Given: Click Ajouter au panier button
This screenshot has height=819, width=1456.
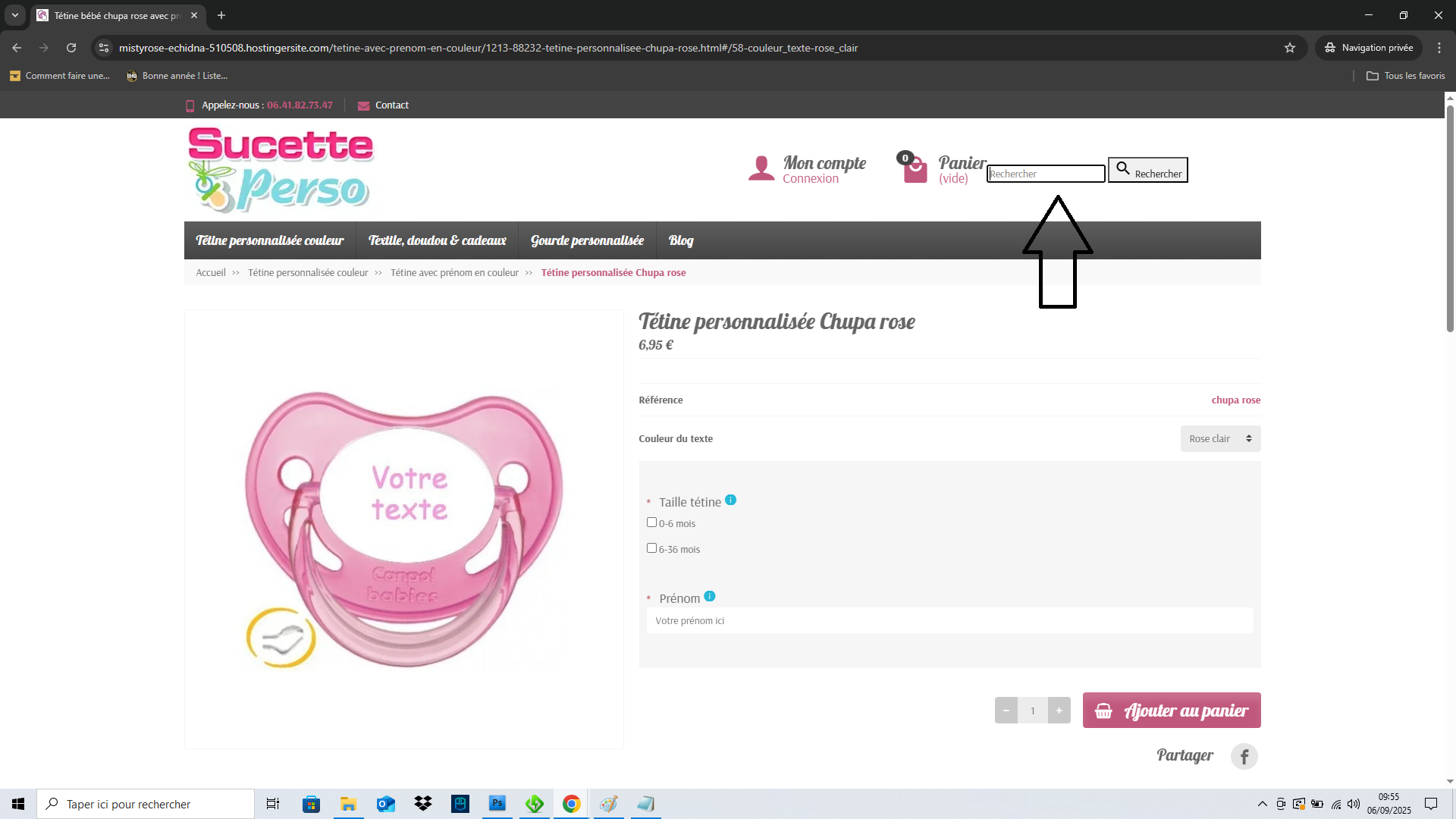Looking at the screenshot, I should (1171, 711).
